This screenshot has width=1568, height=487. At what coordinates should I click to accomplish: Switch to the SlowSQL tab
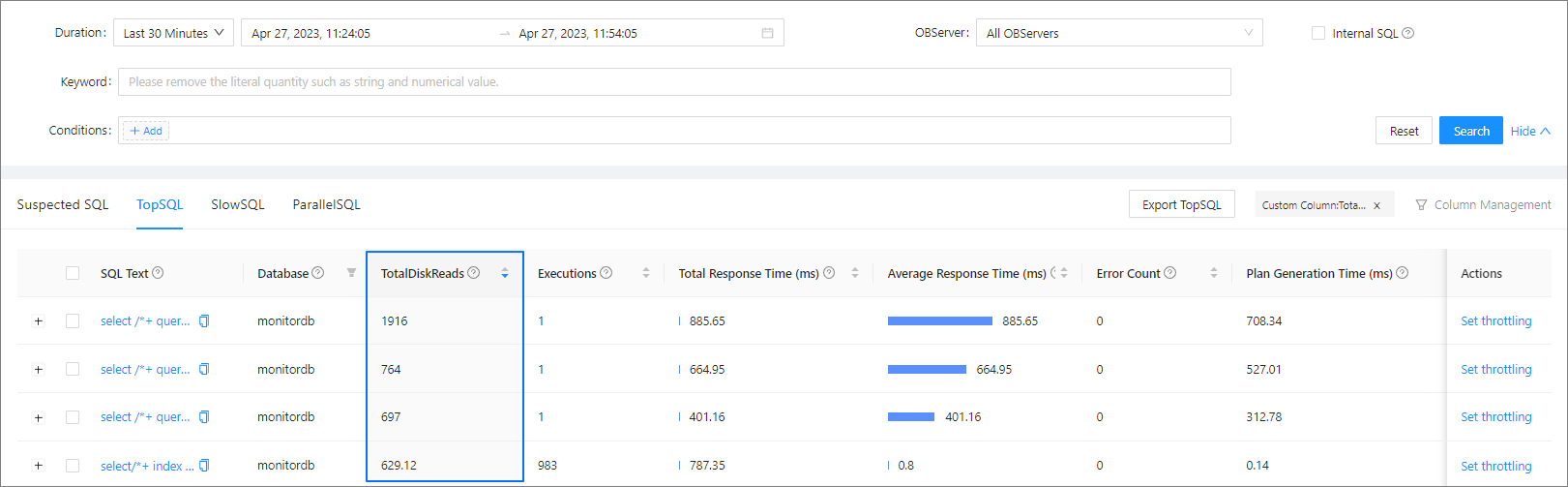pos(237,204)
